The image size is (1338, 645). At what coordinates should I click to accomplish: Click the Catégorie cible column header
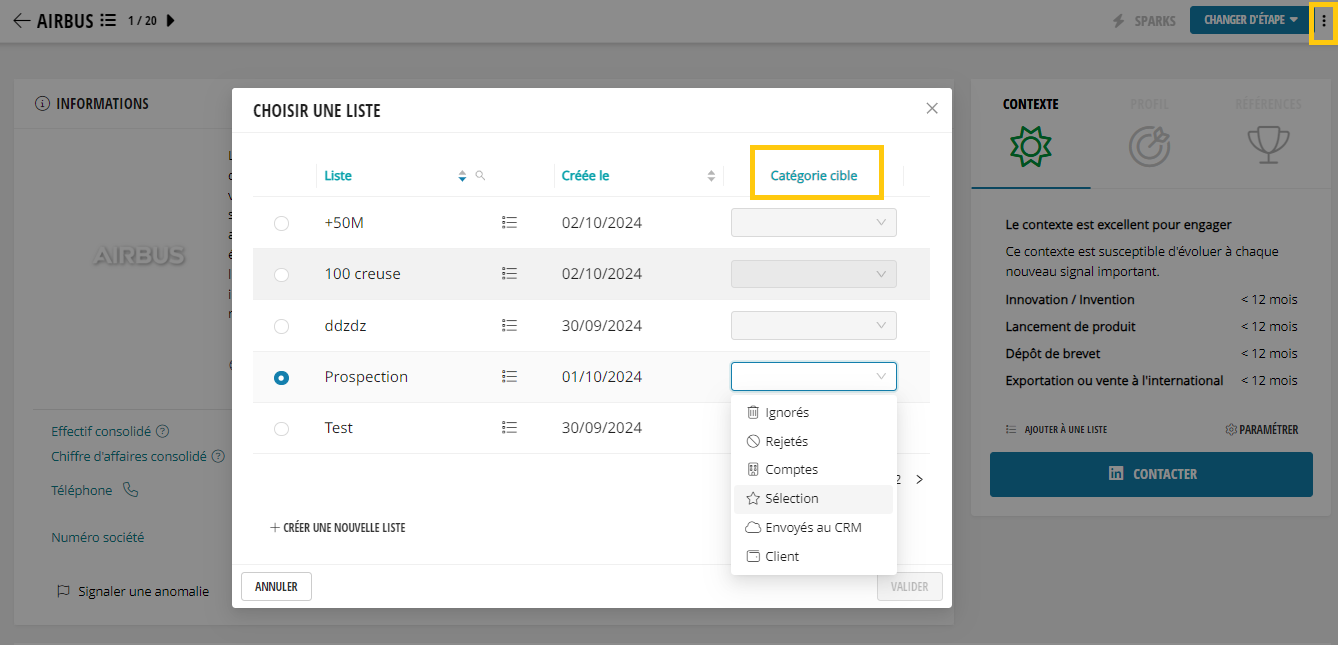point(814,175)
